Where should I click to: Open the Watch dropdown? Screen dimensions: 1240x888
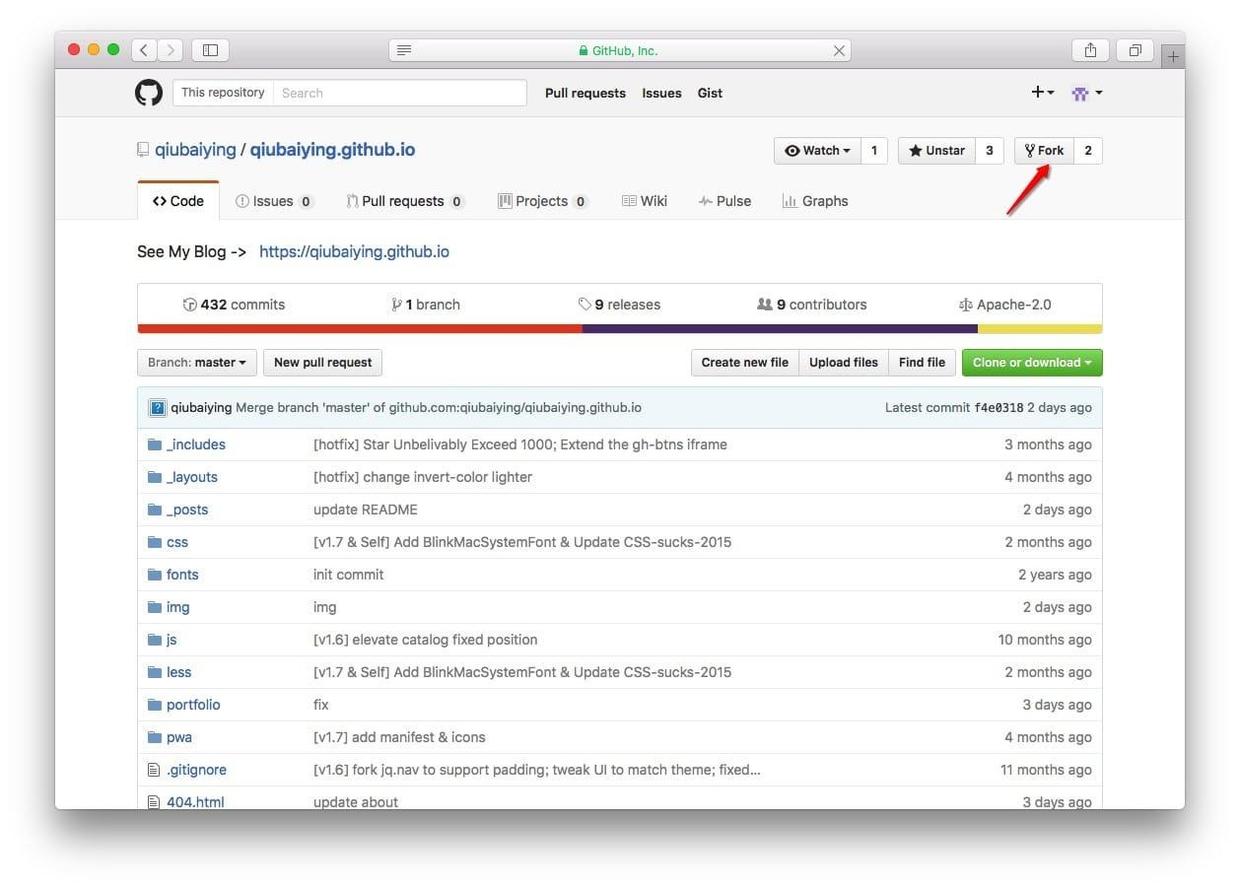tap(817, 151)
